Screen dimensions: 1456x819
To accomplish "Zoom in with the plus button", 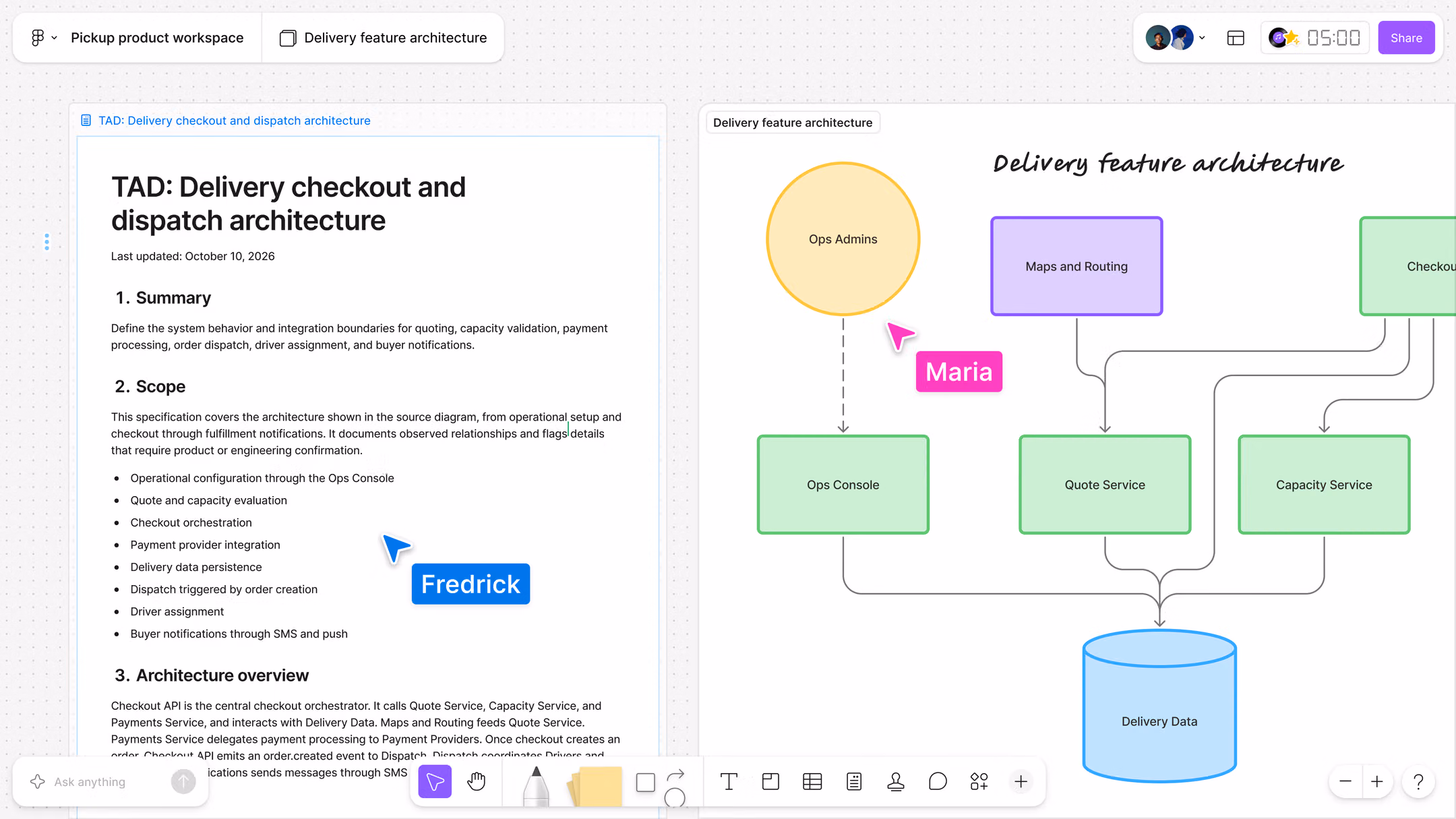I will coord(1377,782).
